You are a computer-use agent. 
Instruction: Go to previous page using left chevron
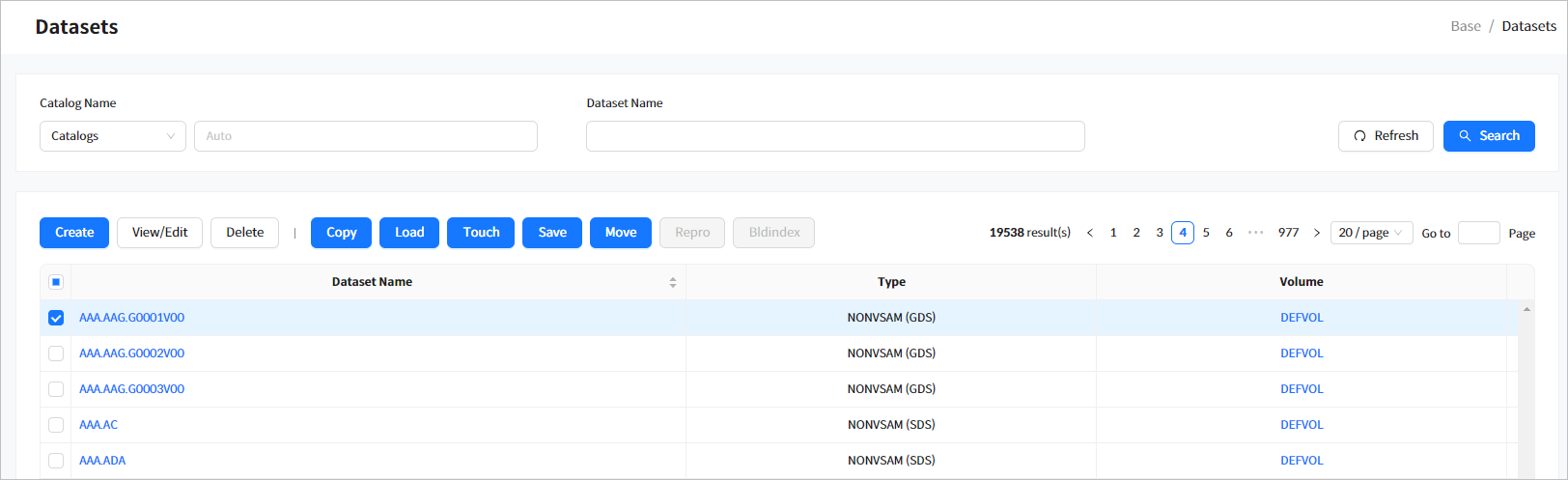point(1090,233)
